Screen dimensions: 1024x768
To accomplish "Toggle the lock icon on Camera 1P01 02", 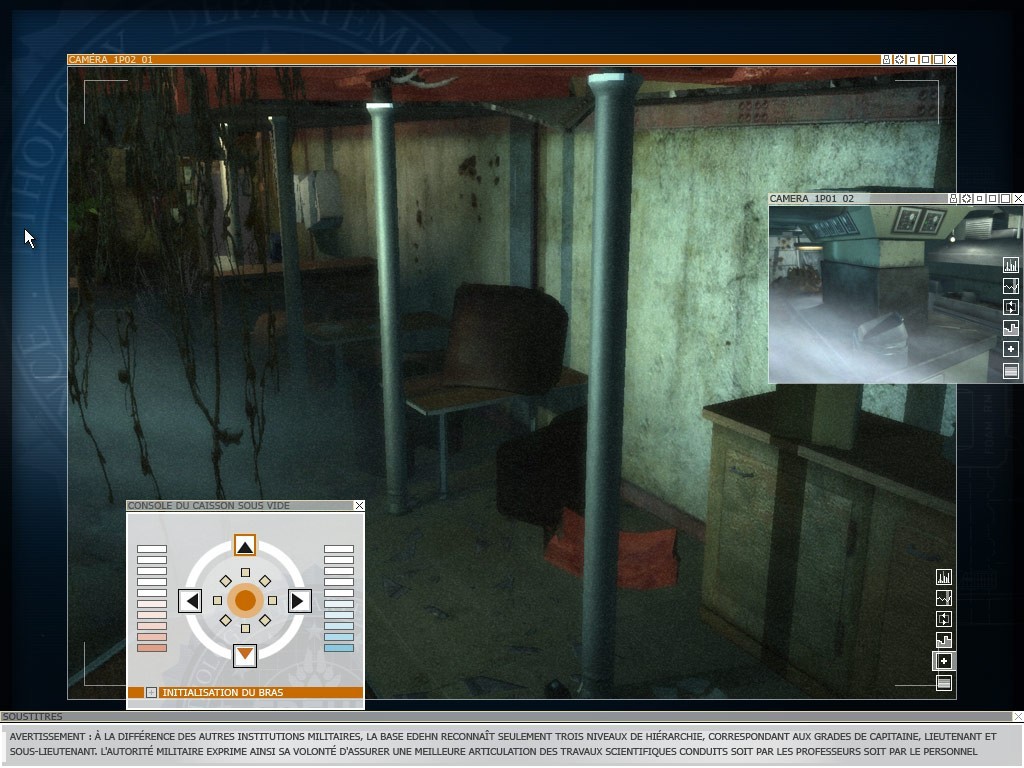I will coord(953,199).
